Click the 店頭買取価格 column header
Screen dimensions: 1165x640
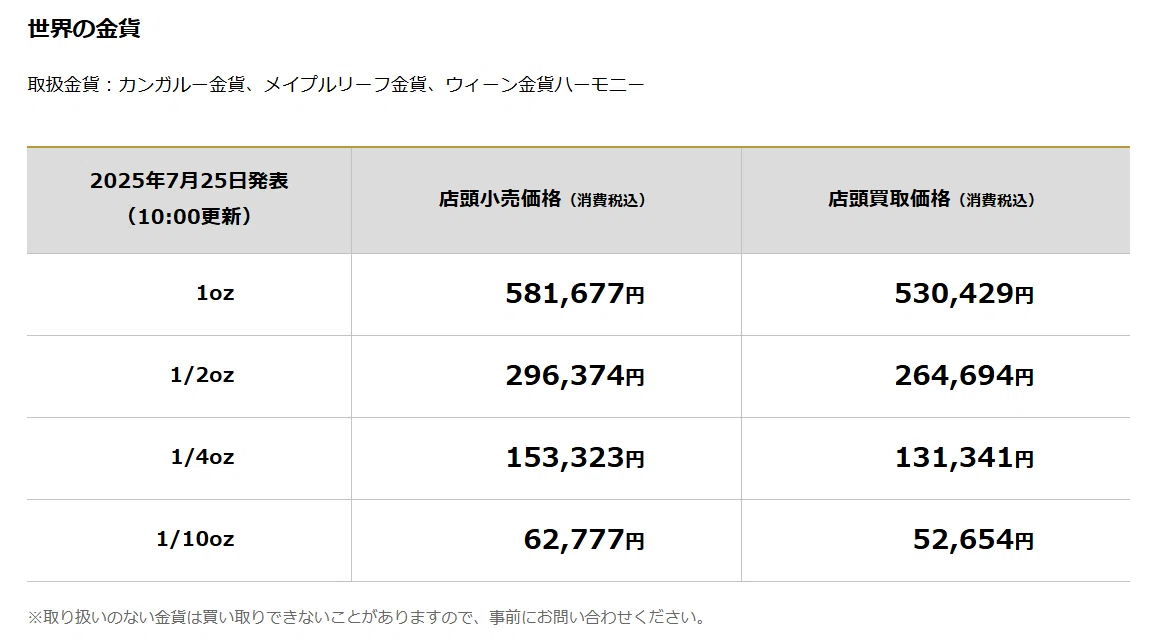pyautogui.click(x=889, y=199)
